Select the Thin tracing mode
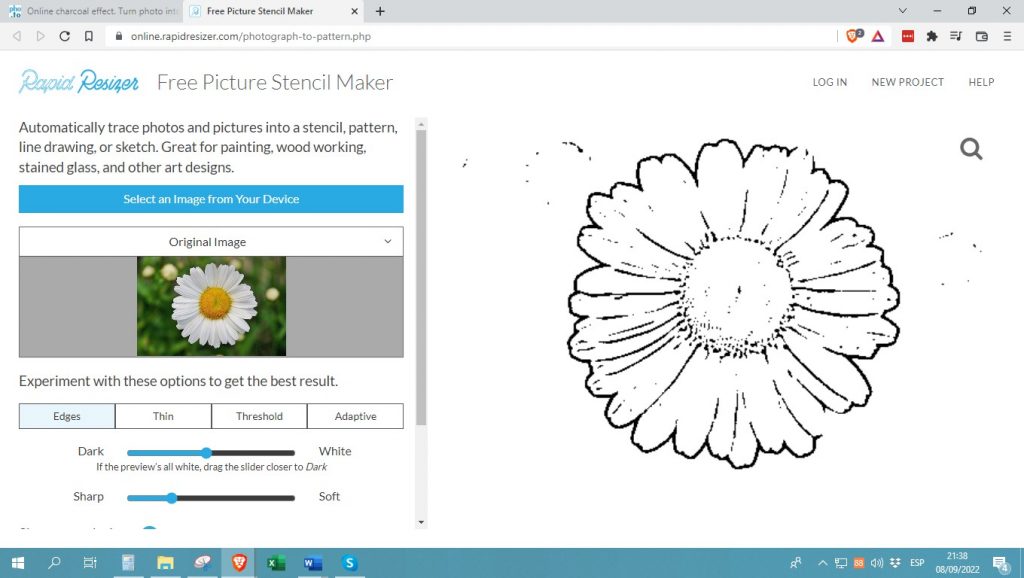 163,415
